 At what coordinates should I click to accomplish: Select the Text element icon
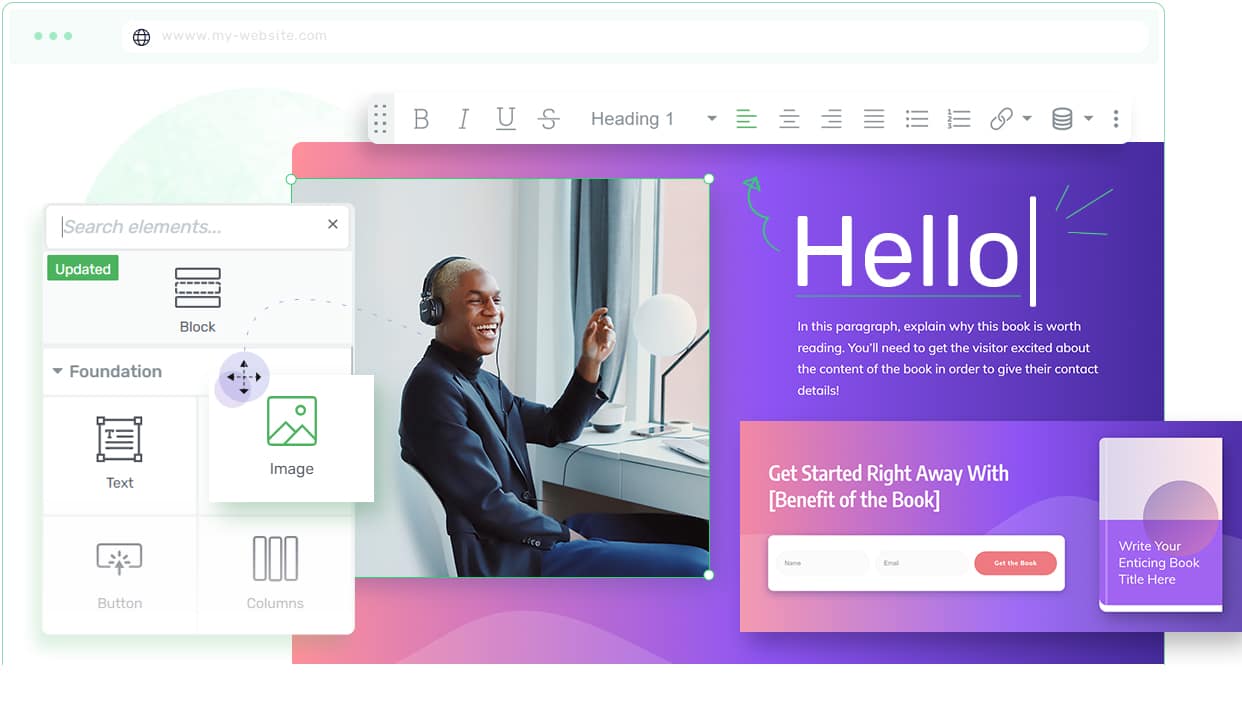[x=120, y=440]
